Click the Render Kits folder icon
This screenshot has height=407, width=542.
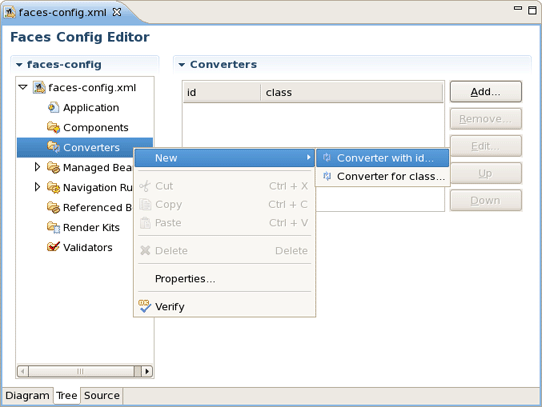tap(53, 227)
